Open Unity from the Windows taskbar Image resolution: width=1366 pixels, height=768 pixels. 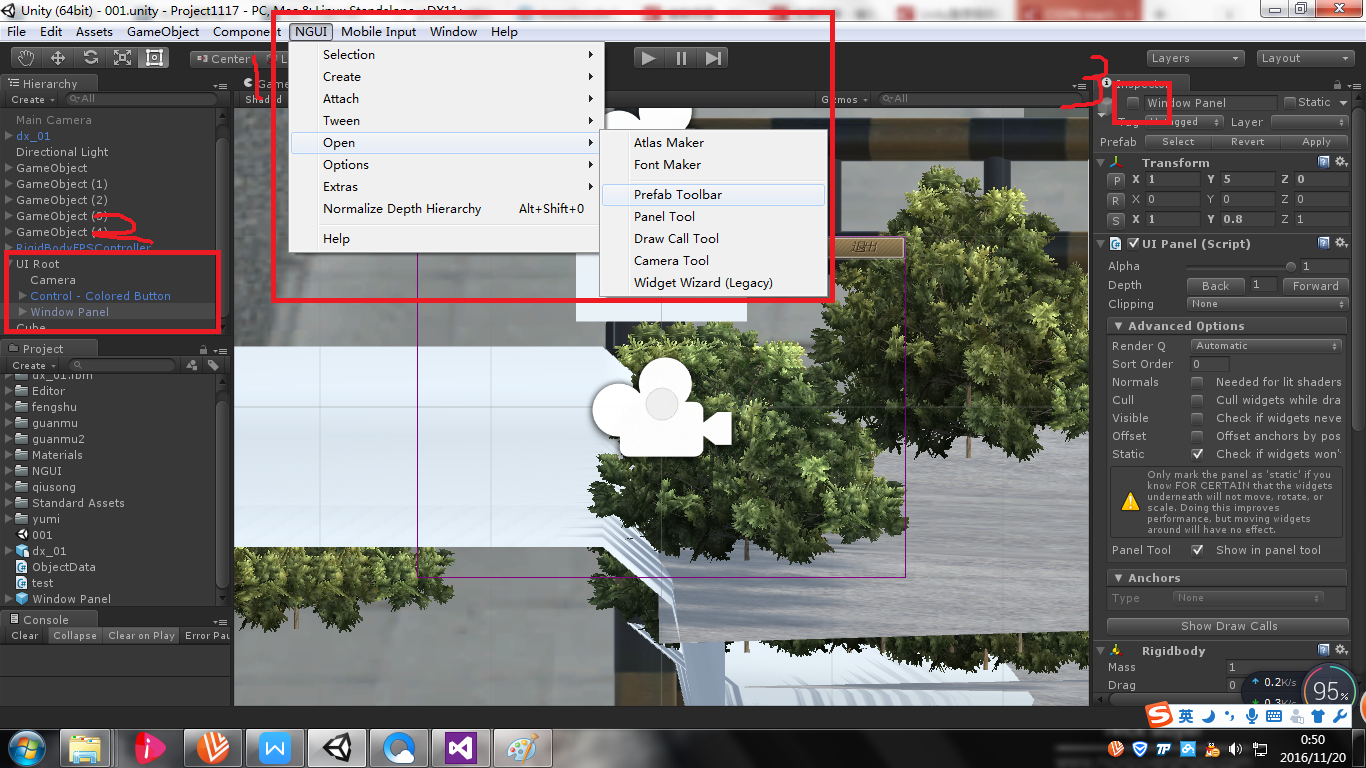337,748
